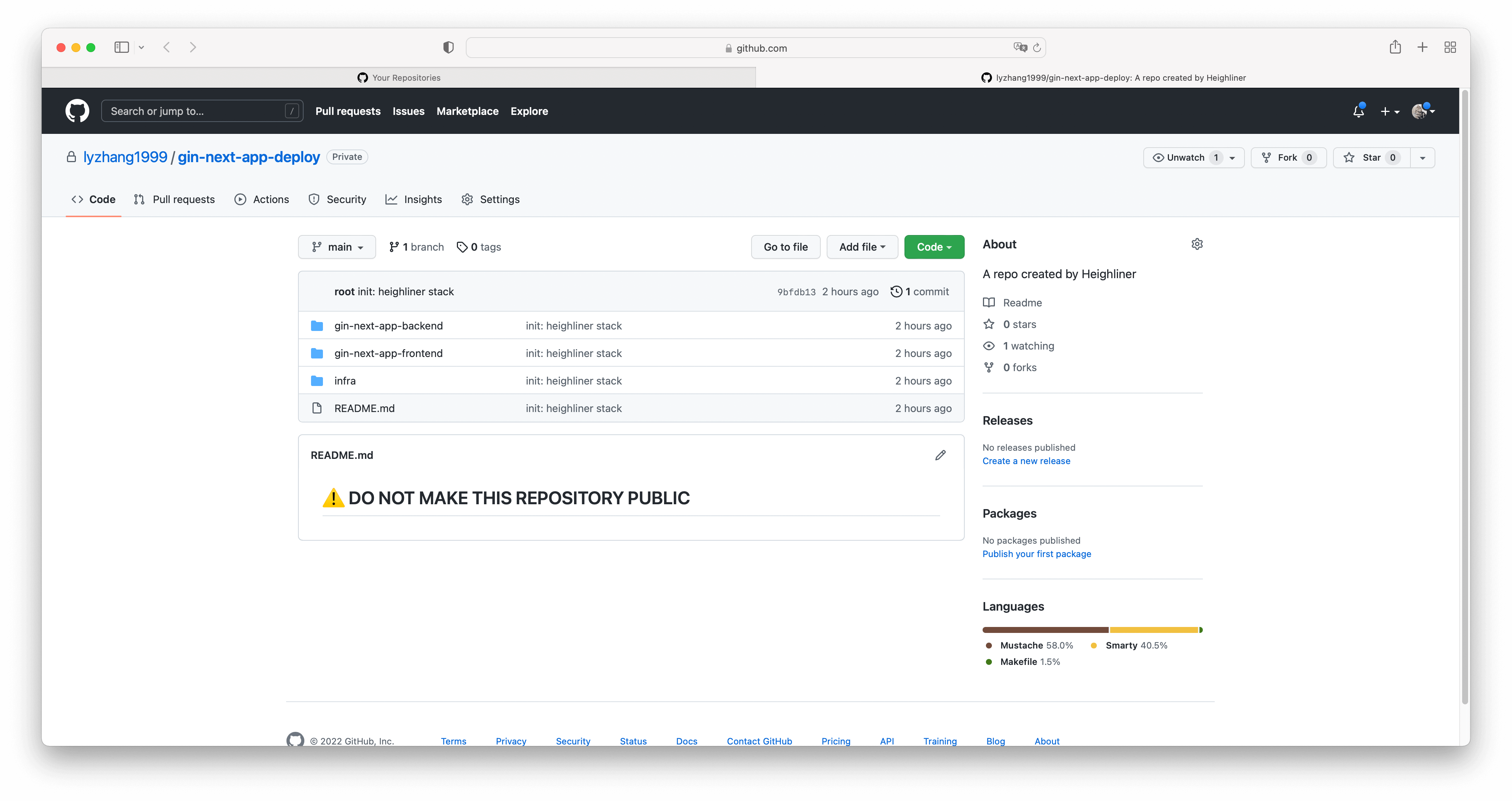View the 0 tags link
The image size is (1512, 801).
(479, 247)
